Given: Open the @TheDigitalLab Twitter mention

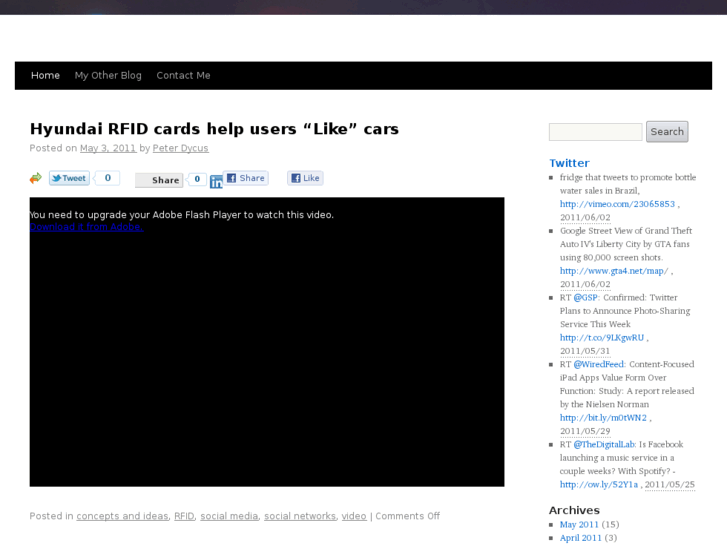Looking at the screenshot, I should [604, 444].
